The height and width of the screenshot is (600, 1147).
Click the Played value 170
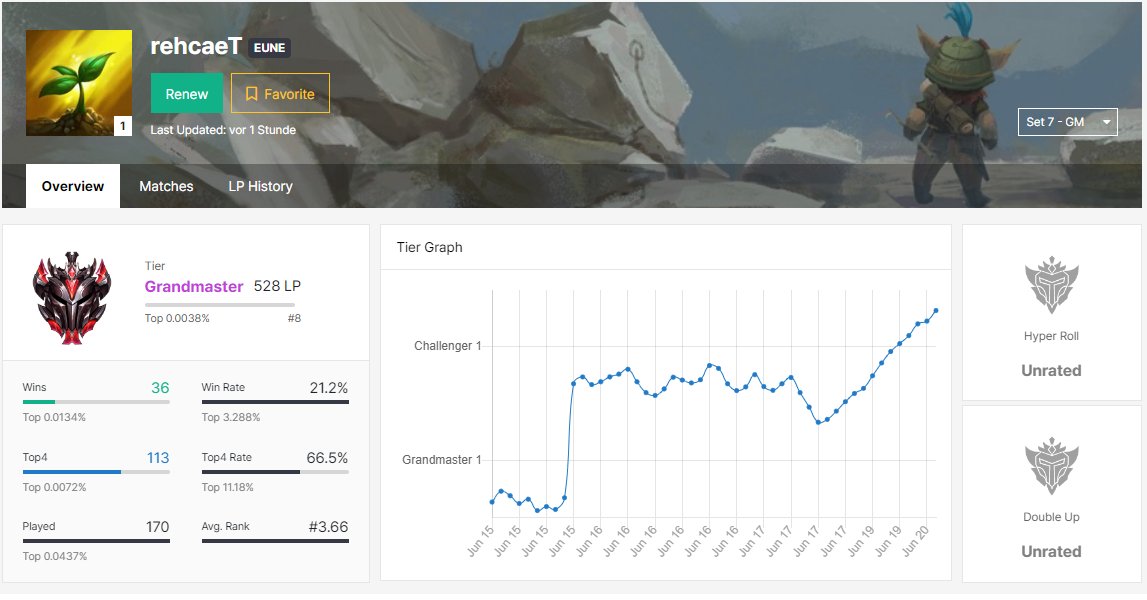click(157, 527)
